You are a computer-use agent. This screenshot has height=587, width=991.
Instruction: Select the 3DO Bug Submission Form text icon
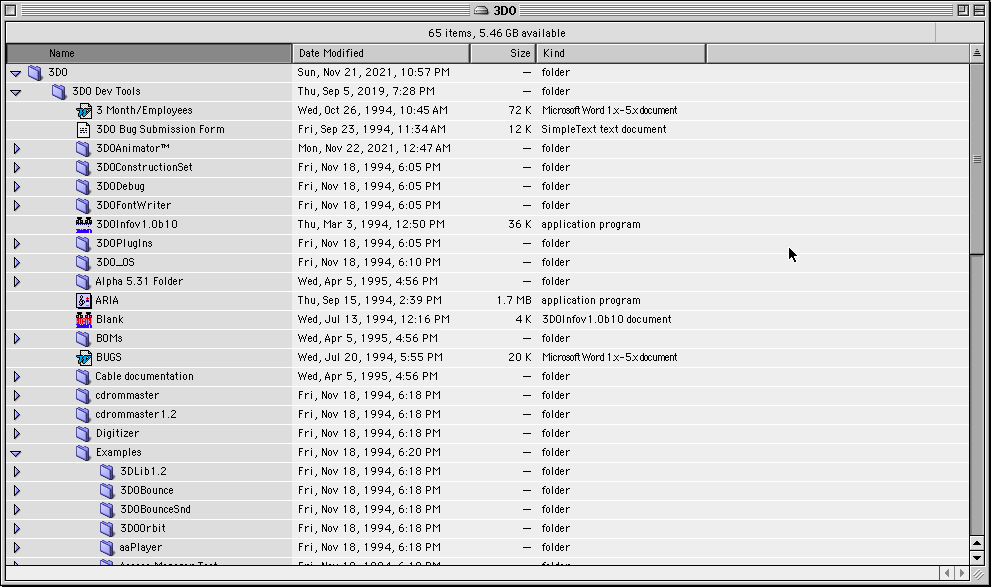(x=83, y=130)
